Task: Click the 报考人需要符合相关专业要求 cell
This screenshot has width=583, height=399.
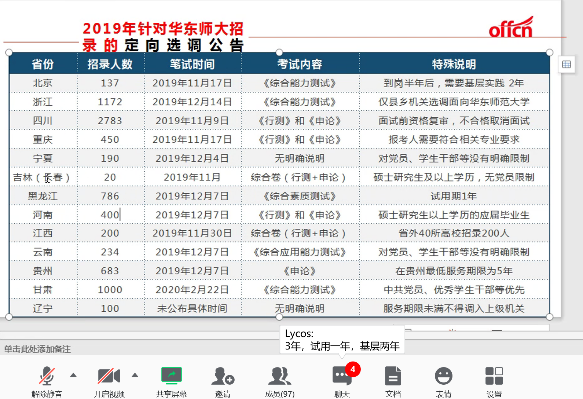Action: pos(454,139)
